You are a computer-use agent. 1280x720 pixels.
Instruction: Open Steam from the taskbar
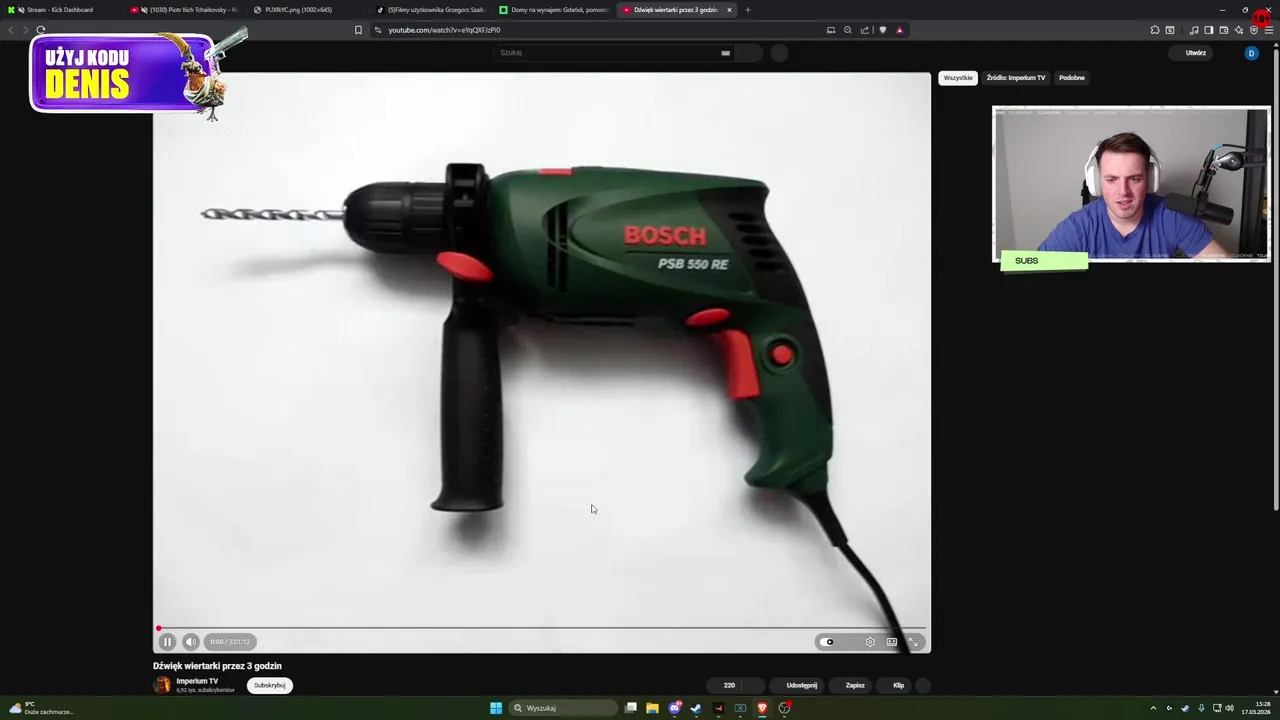696,708
